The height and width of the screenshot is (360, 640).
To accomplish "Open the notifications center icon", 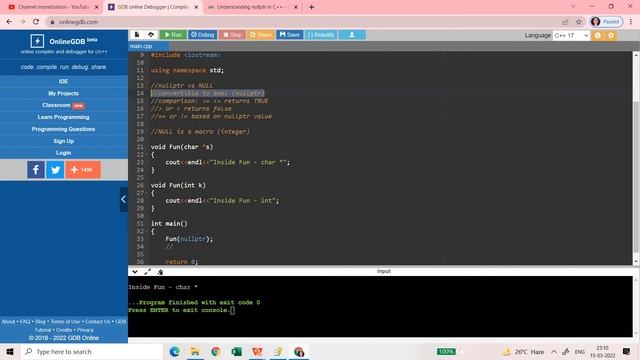I will point(627,351).
